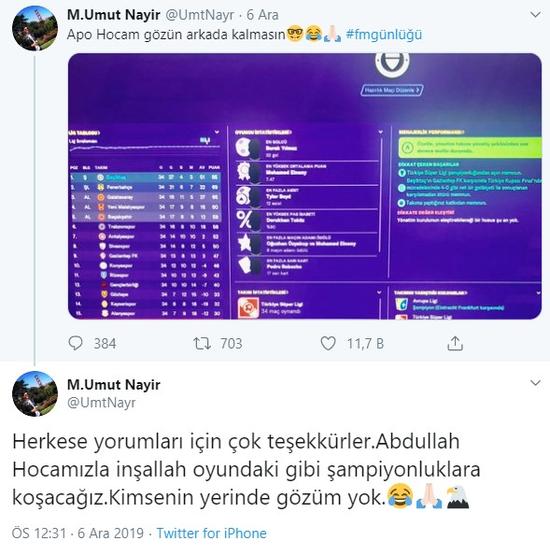550x555 pixels.
Task: Click the 11,7 B likes count
Action: click(x=365, y=343)
